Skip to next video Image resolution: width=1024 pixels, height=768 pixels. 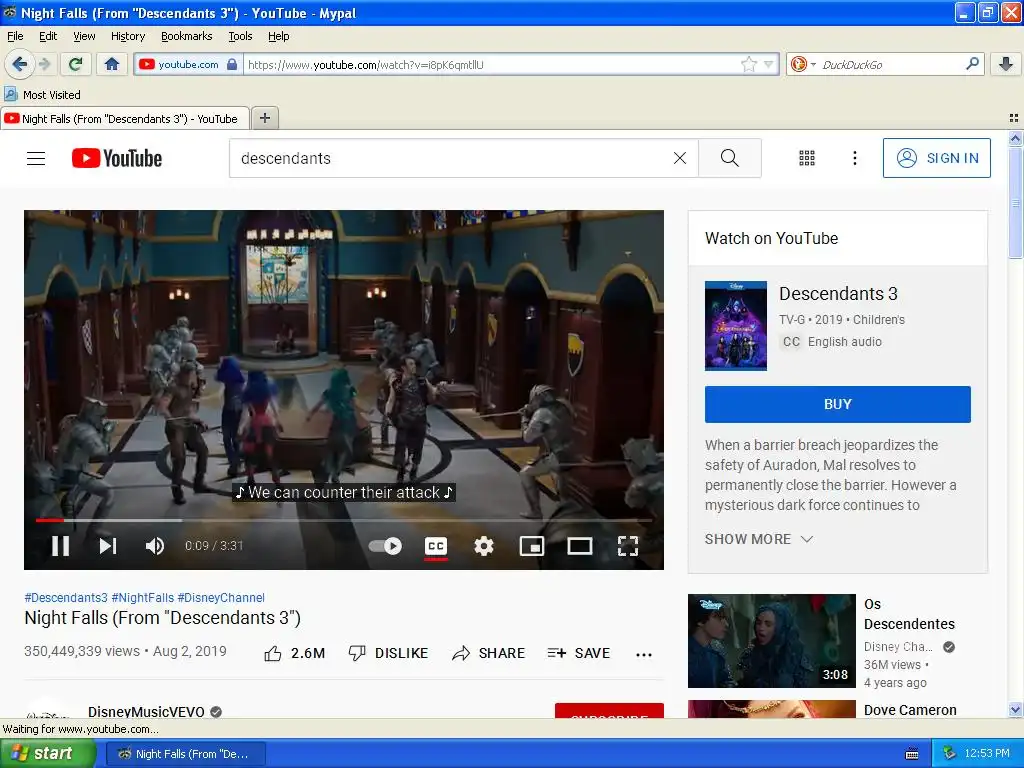click(x=108, y=545)
